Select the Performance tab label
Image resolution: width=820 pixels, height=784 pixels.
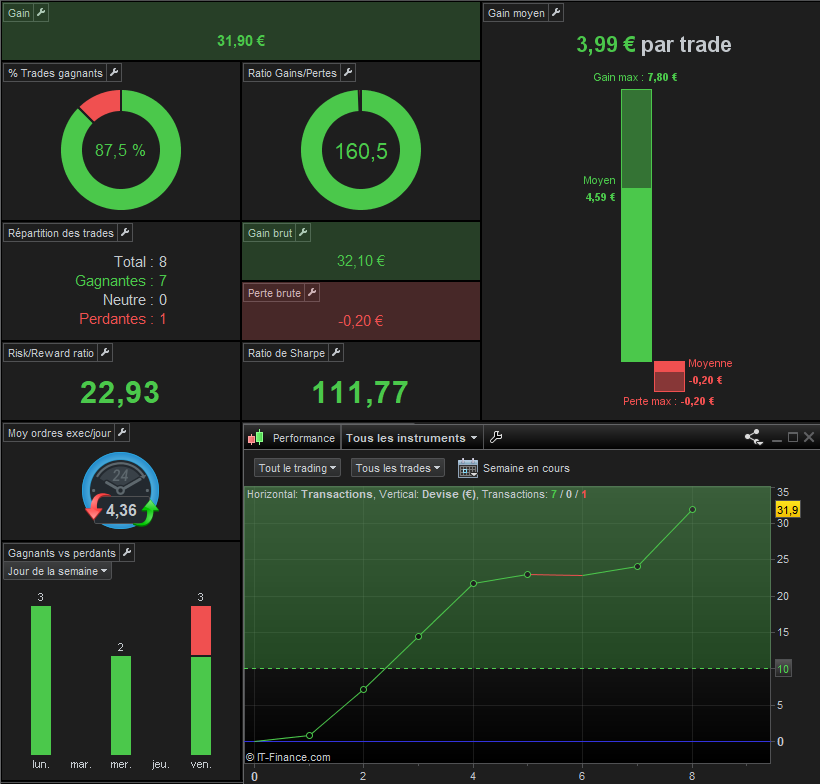pos(303,438)
